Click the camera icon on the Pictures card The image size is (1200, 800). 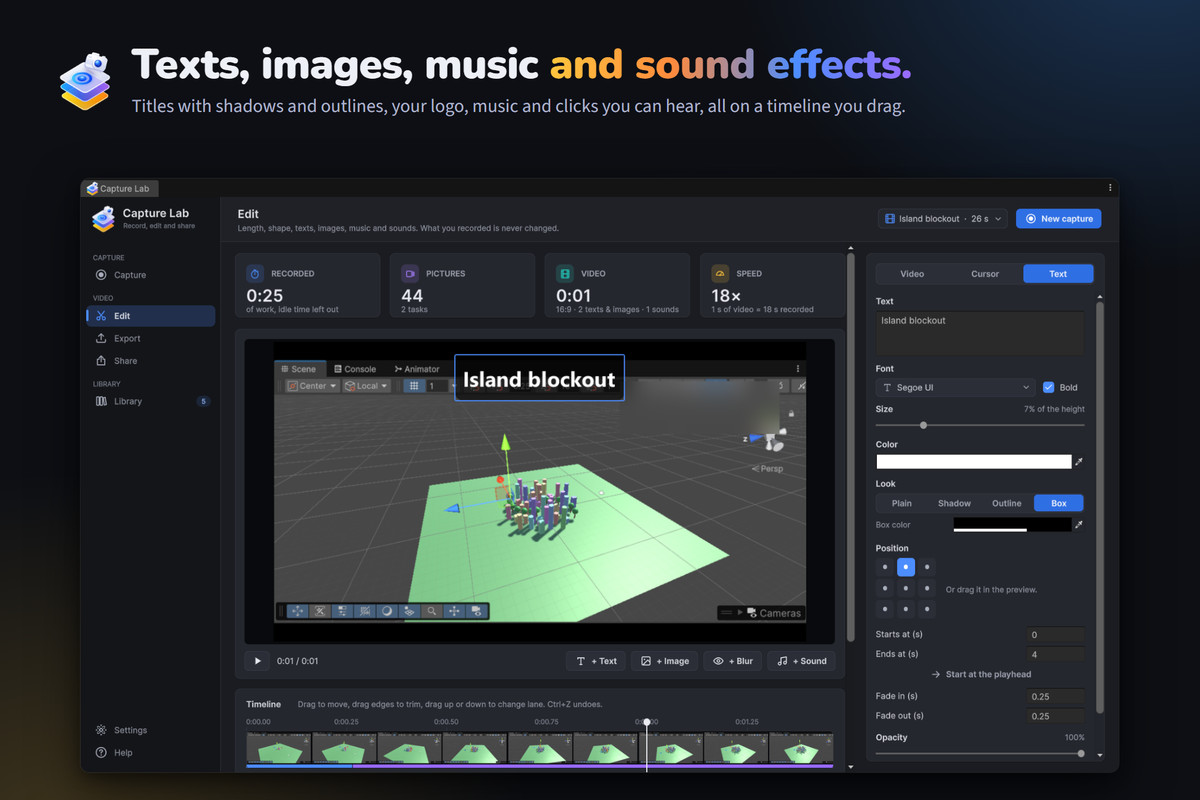pyautogui.click(x=410, y=273)
